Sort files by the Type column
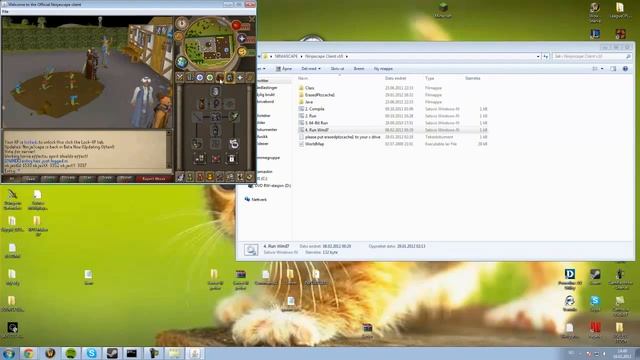Image resolution: width=640 pixels, height=360 pixels. pyautogui.click(x=429, y=78)
